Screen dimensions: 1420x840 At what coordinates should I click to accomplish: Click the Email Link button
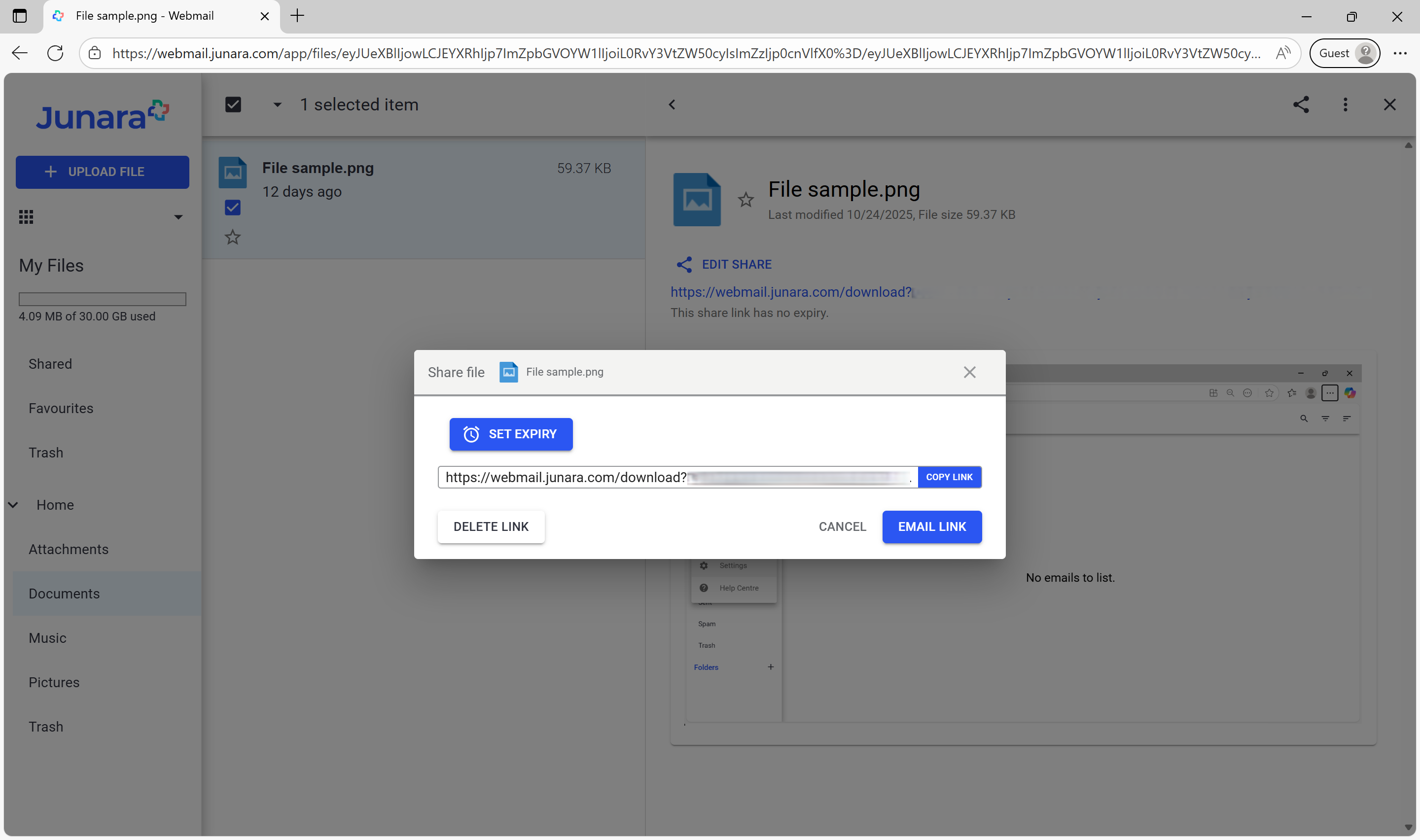point(931,527)
